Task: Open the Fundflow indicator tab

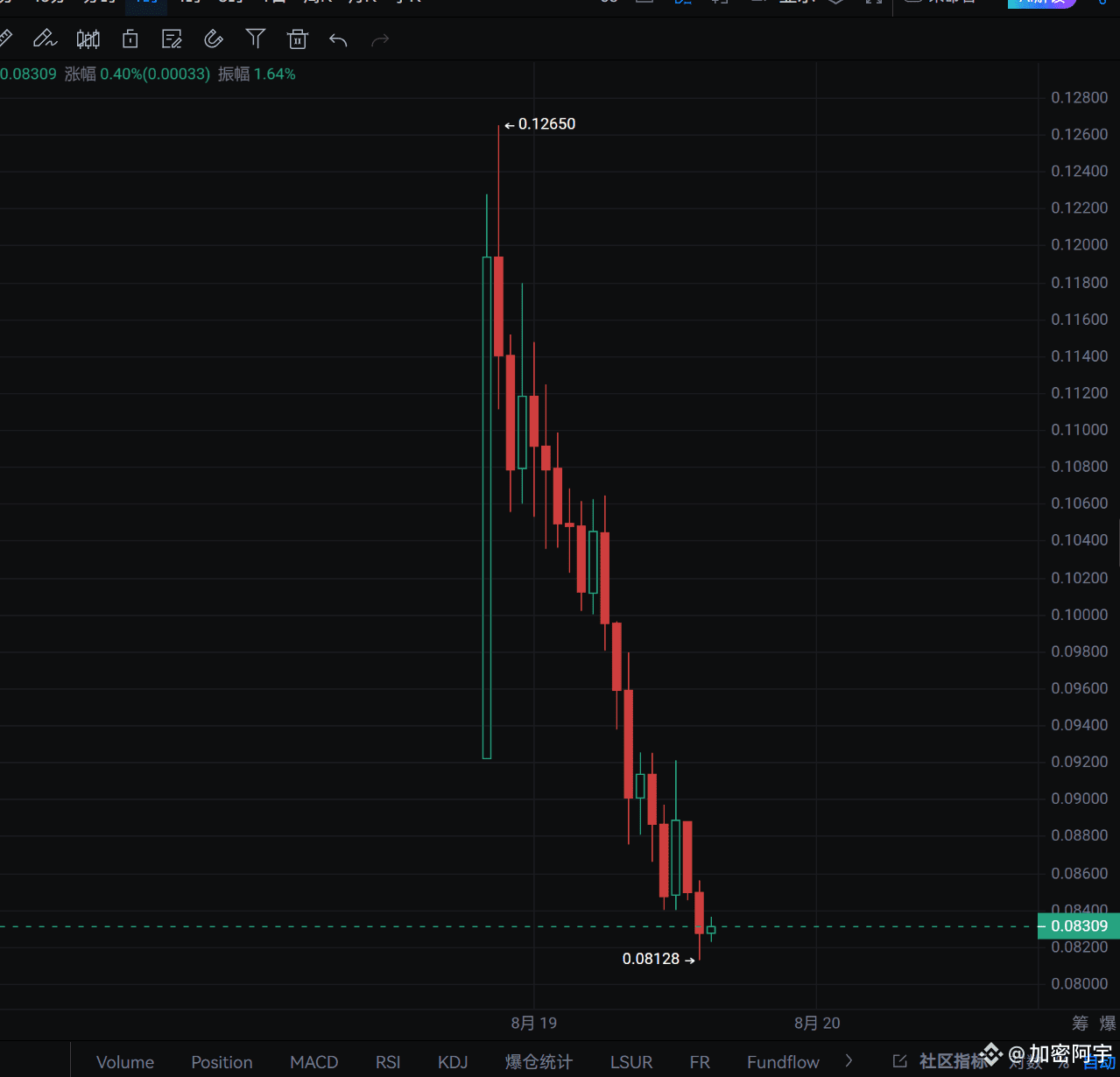Action: pos(783,1062)
